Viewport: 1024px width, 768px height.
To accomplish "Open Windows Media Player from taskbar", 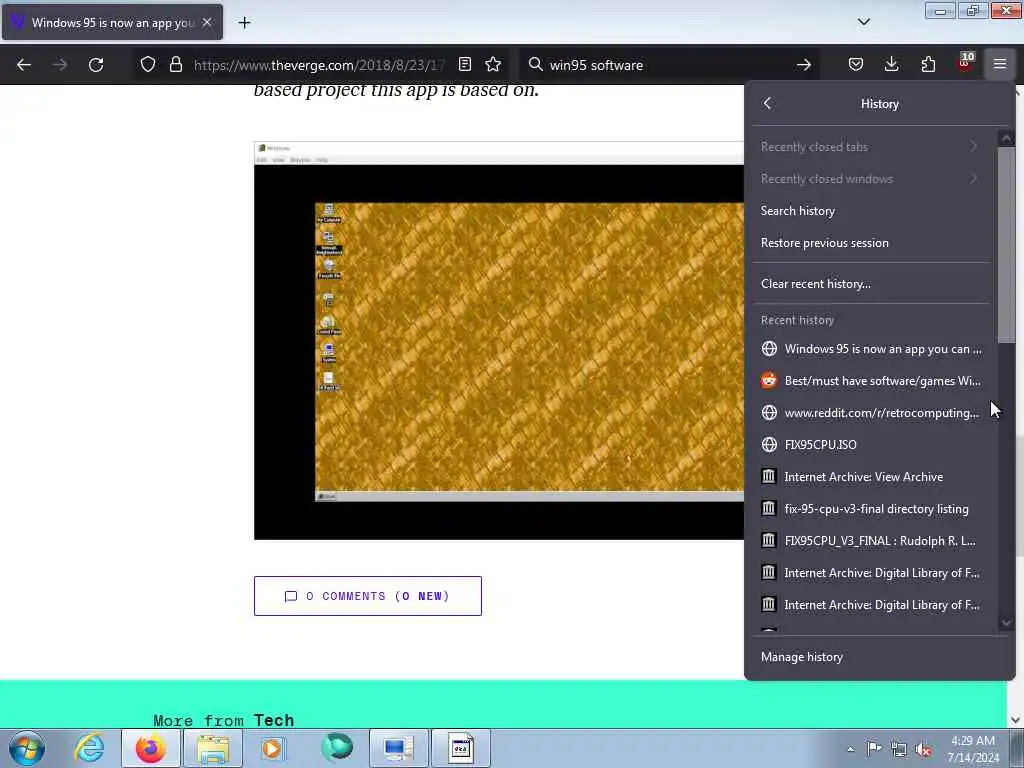I will [x=273, y=748].
